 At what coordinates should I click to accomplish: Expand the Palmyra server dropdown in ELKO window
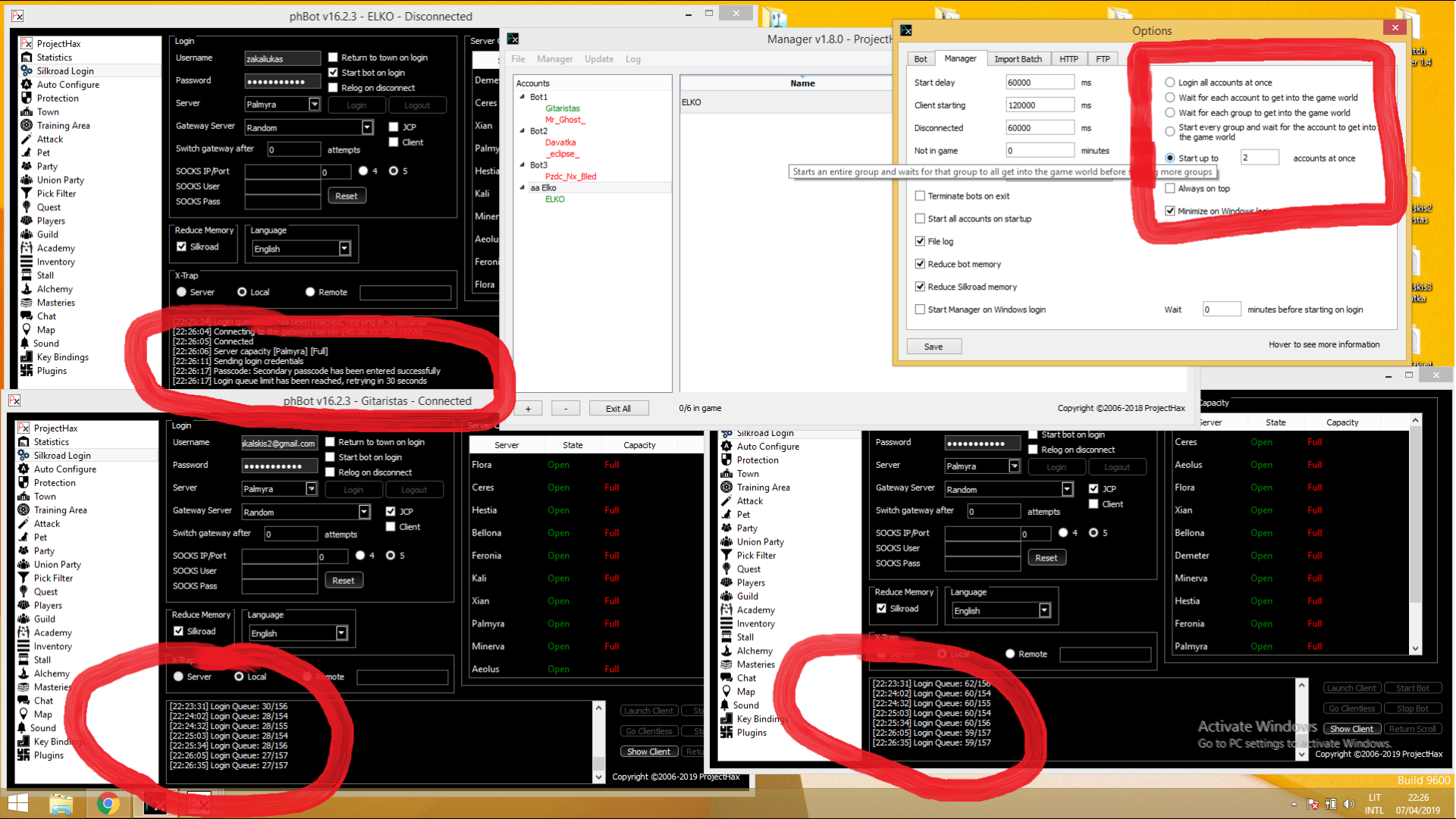pyautogui.click(x=314, y=105)
